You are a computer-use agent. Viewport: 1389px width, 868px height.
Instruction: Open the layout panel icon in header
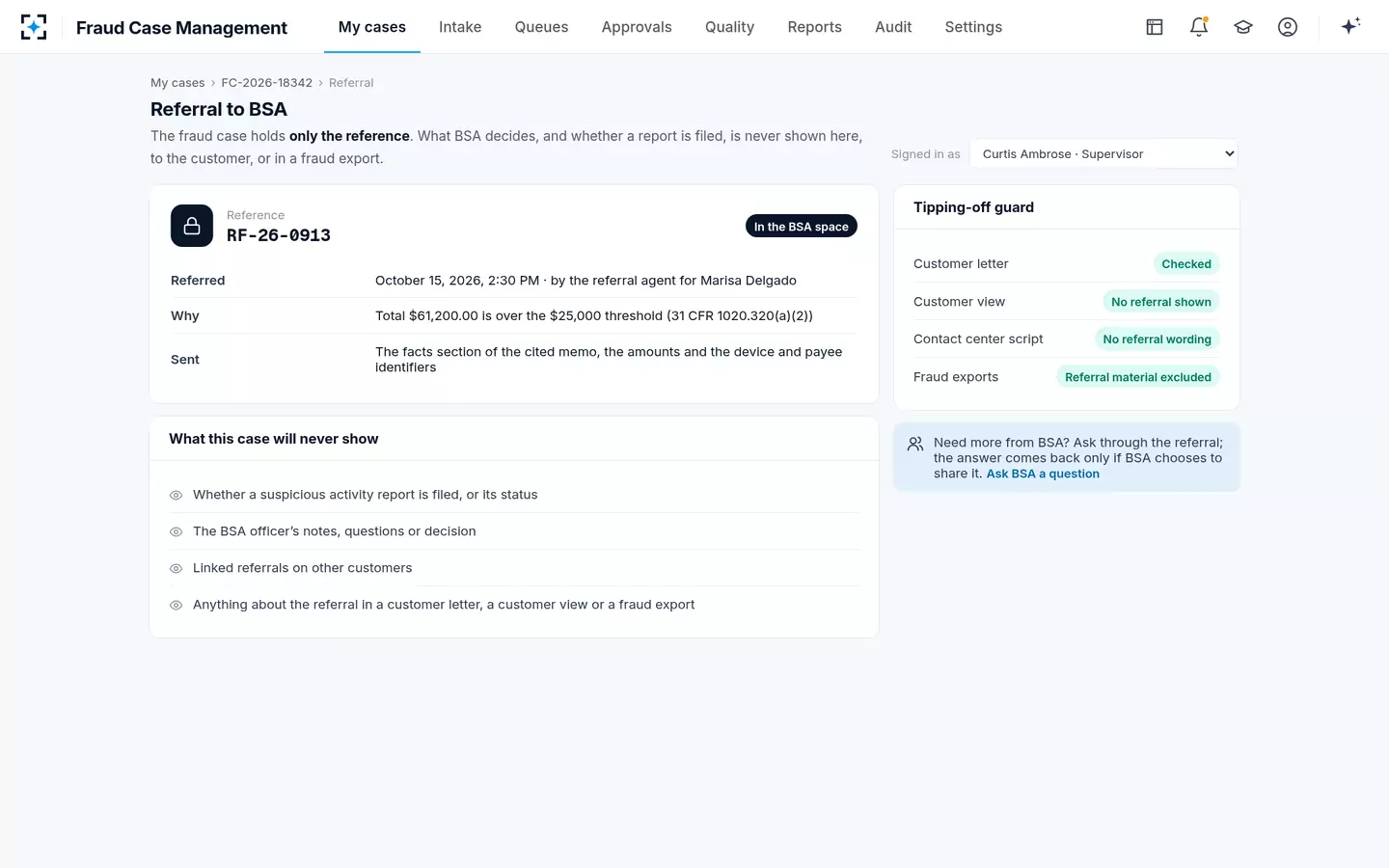click(x=1155, y=27)
